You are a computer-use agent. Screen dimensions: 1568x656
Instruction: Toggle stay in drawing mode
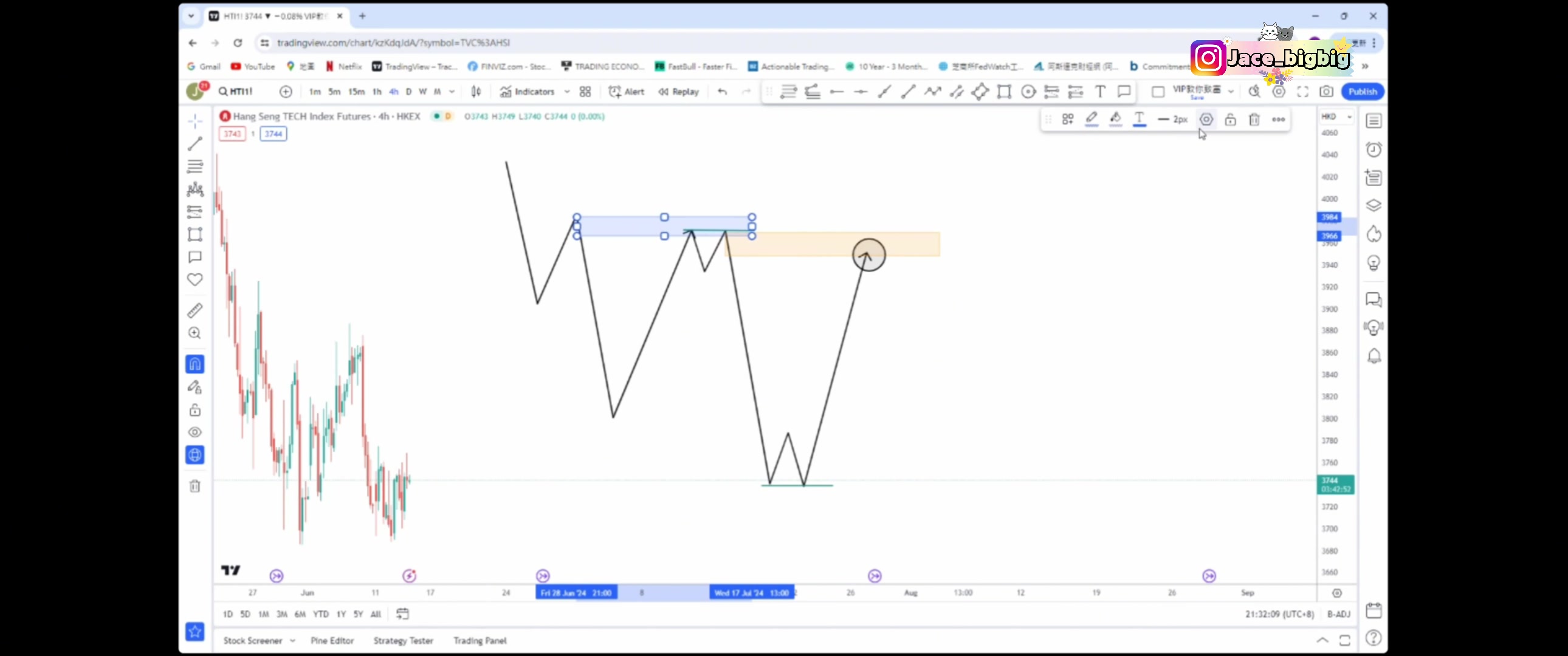tap(194, 387)
